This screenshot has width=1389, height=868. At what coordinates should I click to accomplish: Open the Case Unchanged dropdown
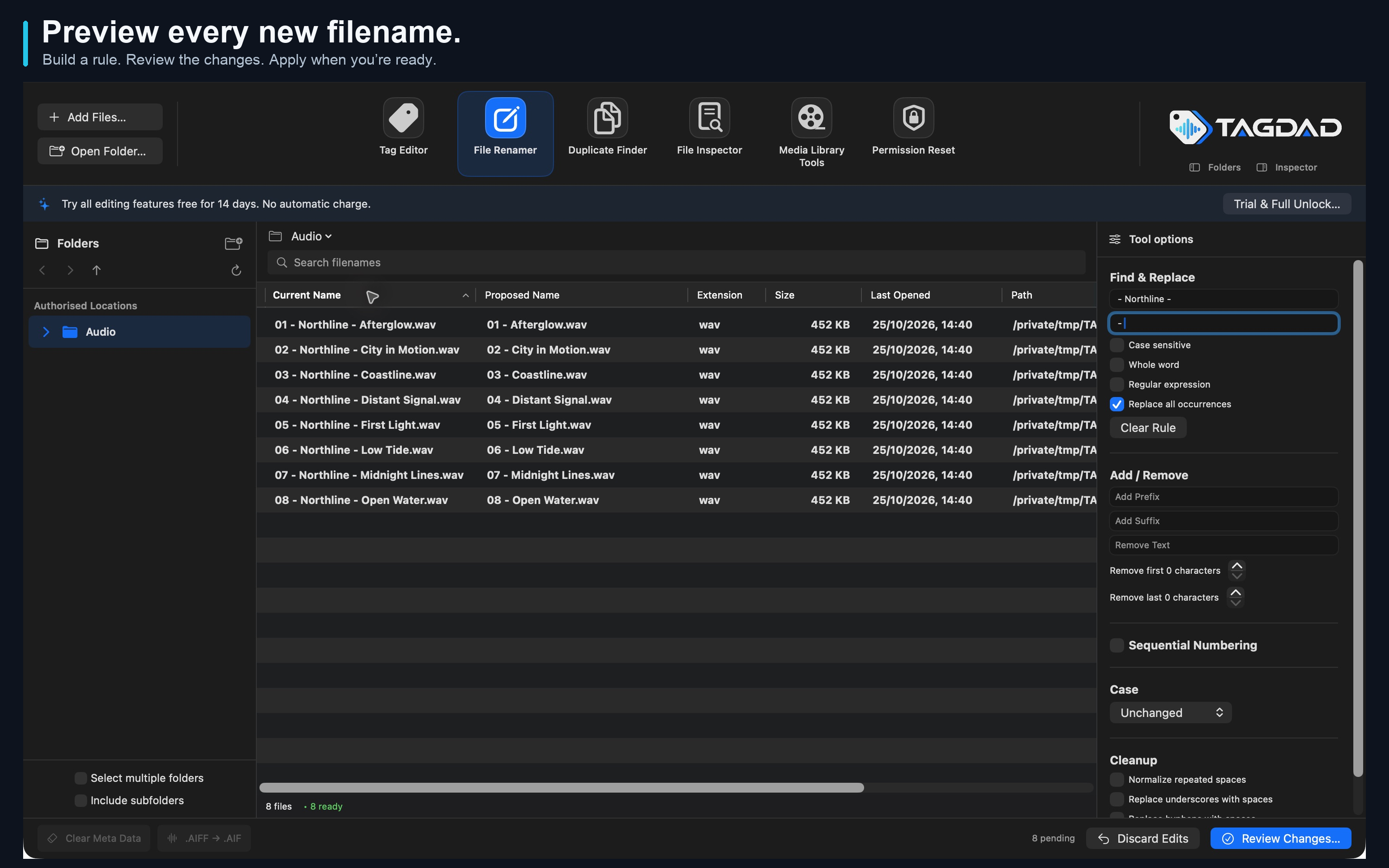click(1171, 712)
